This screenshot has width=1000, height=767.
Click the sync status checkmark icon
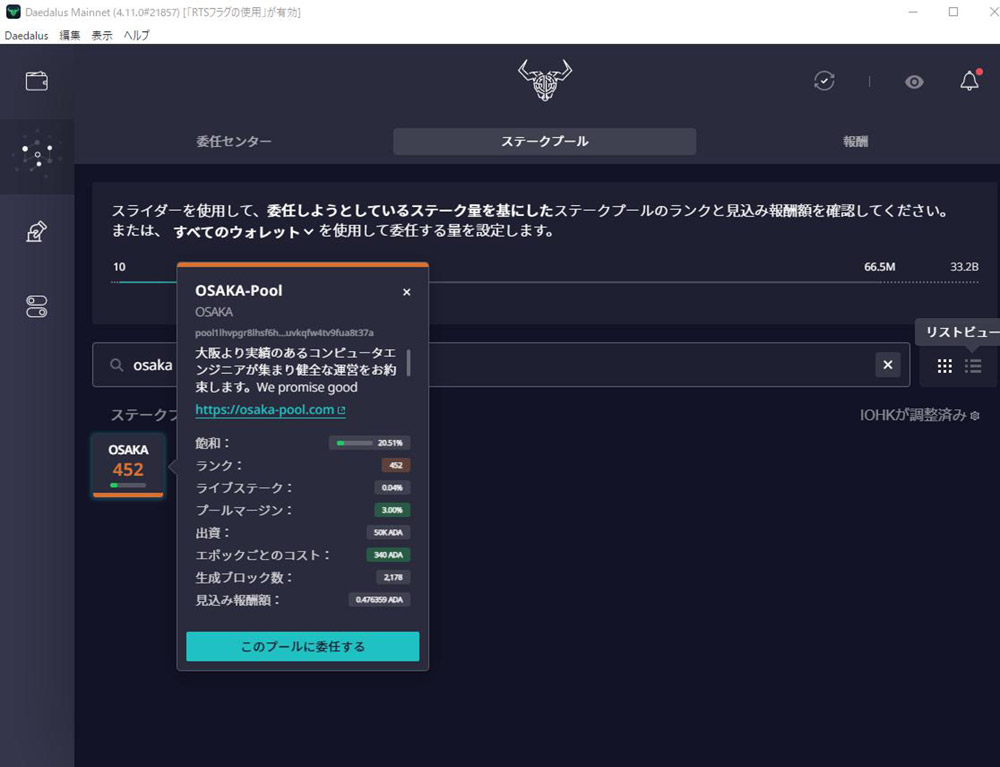click(x=824, y=82)
